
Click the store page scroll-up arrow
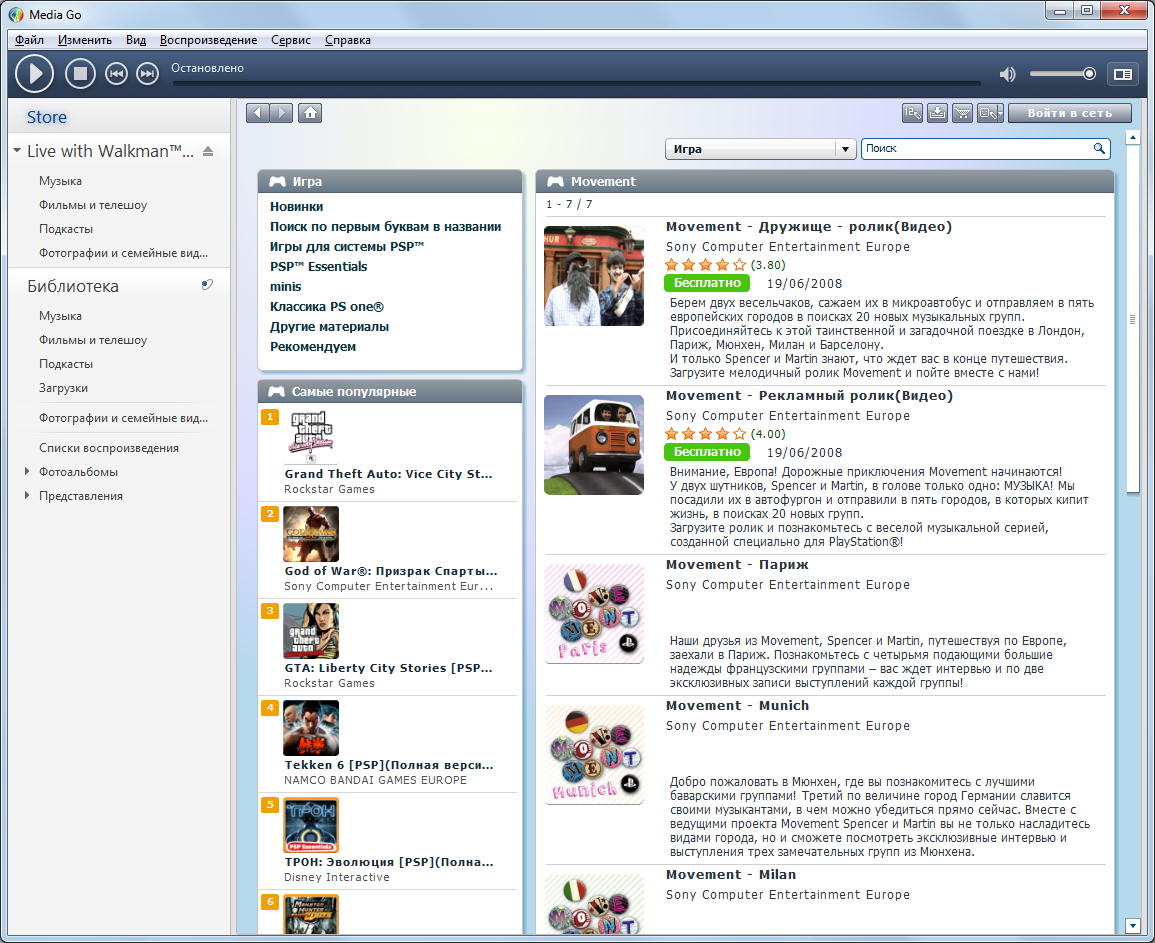(1133, 137)
